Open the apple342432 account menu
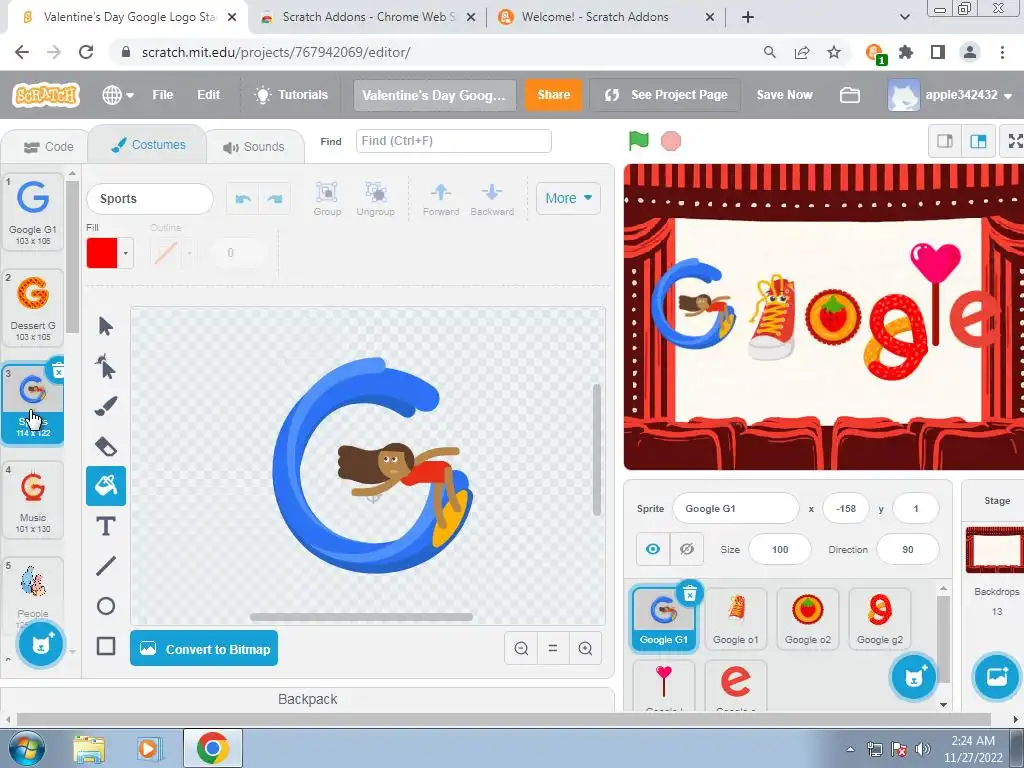This screenshot has width=1024, height=768. (950, 95)
